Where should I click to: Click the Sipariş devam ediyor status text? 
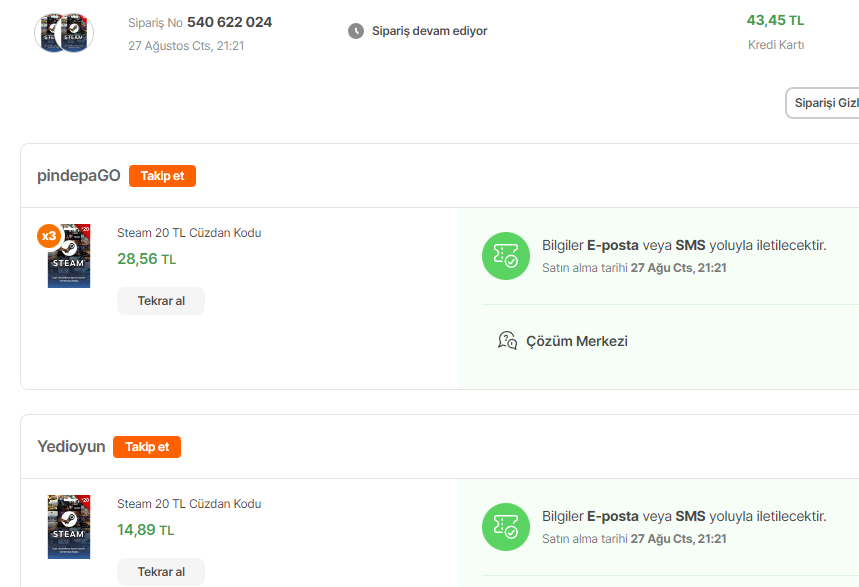coord(430,31)
